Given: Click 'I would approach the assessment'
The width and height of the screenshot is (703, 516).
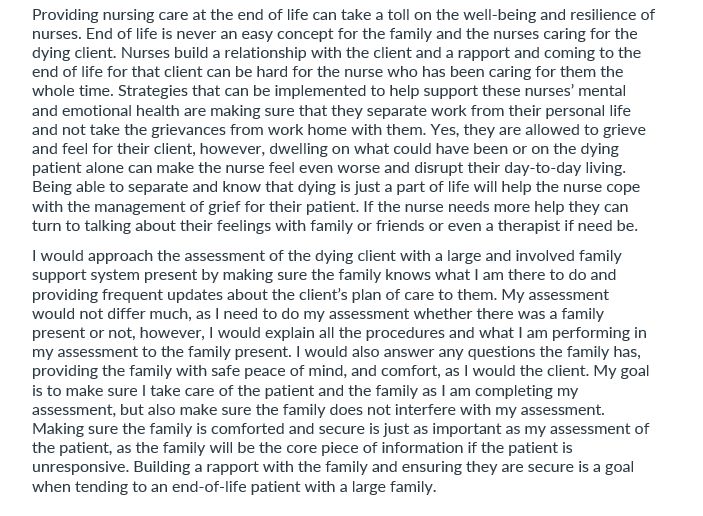Looking at the screenshot, I should [141, 256].
